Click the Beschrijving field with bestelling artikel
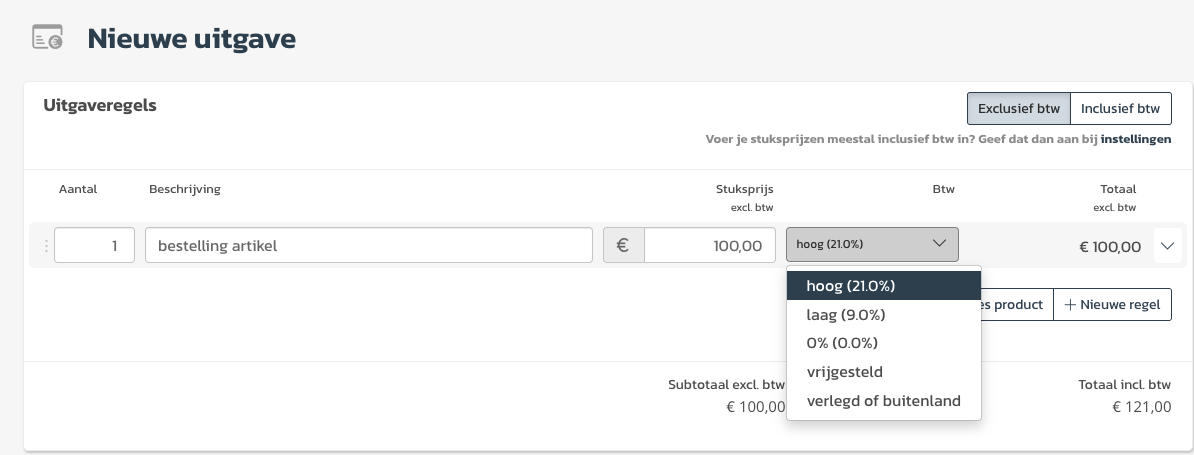Viewport: 1194px width, 455px height. [369, 245]
